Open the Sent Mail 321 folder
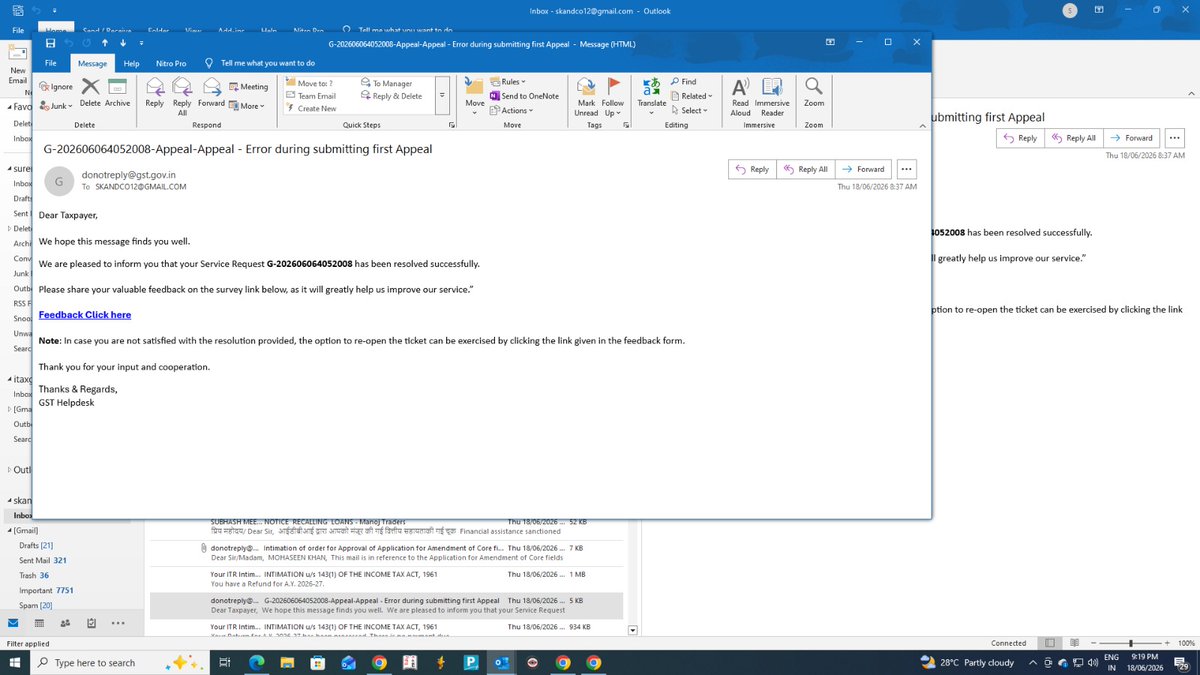 [x=43, y=561]
